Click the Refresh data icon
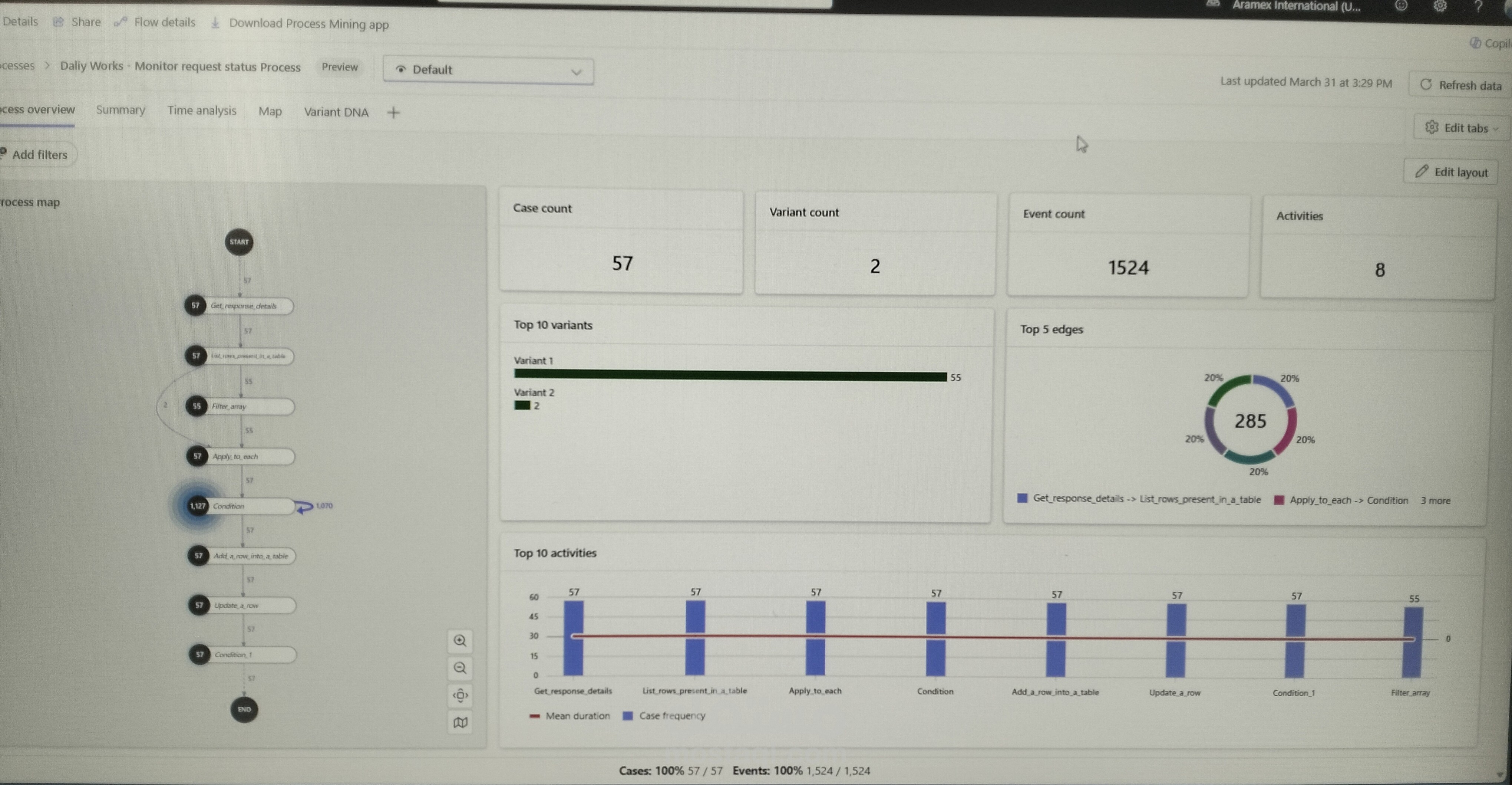1512x785 pixels. (x=1426, y=85)
